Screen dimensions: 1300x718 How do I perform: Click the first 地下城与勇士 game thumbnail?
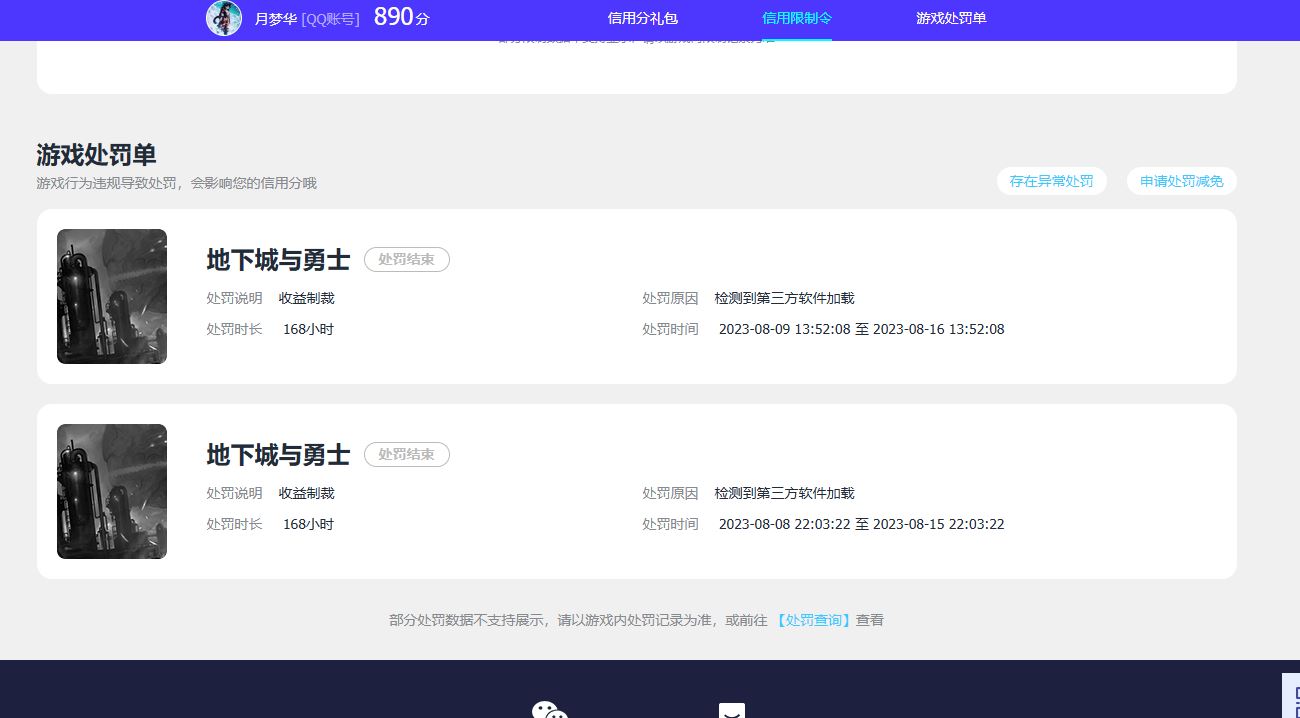pos(112,297)
